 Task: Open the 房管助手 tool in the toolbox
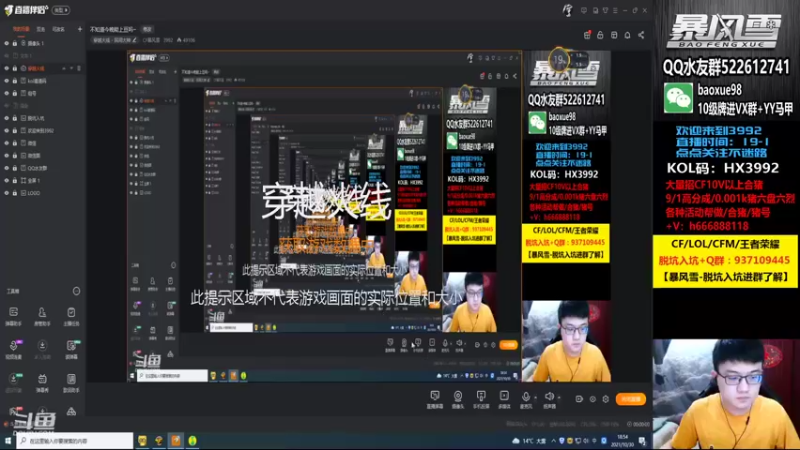pos(42,316)
